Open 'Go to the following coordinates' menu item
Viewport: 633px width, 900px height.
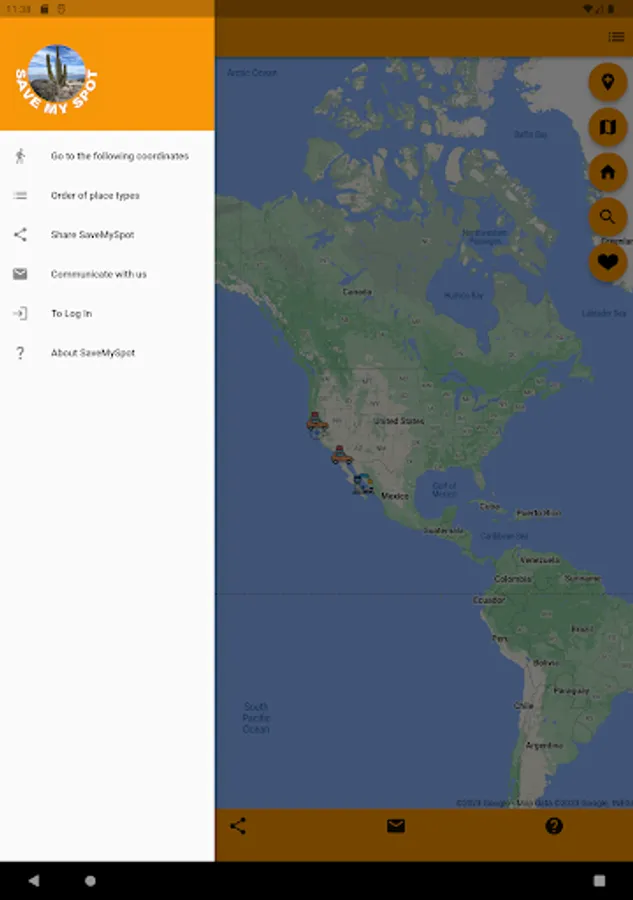coord(107,156)
